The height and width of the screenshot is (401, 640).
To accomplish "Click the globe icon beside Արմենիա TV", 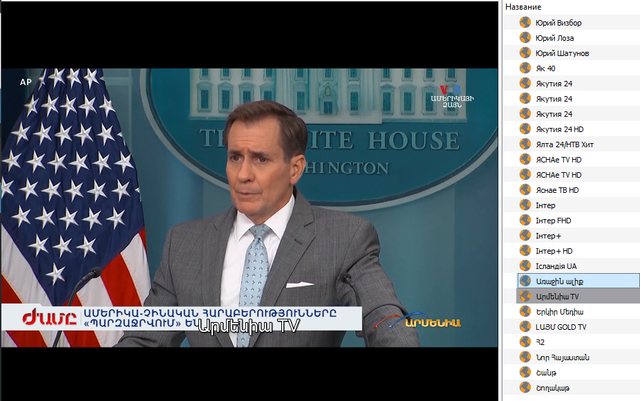I will pos(525,296).
